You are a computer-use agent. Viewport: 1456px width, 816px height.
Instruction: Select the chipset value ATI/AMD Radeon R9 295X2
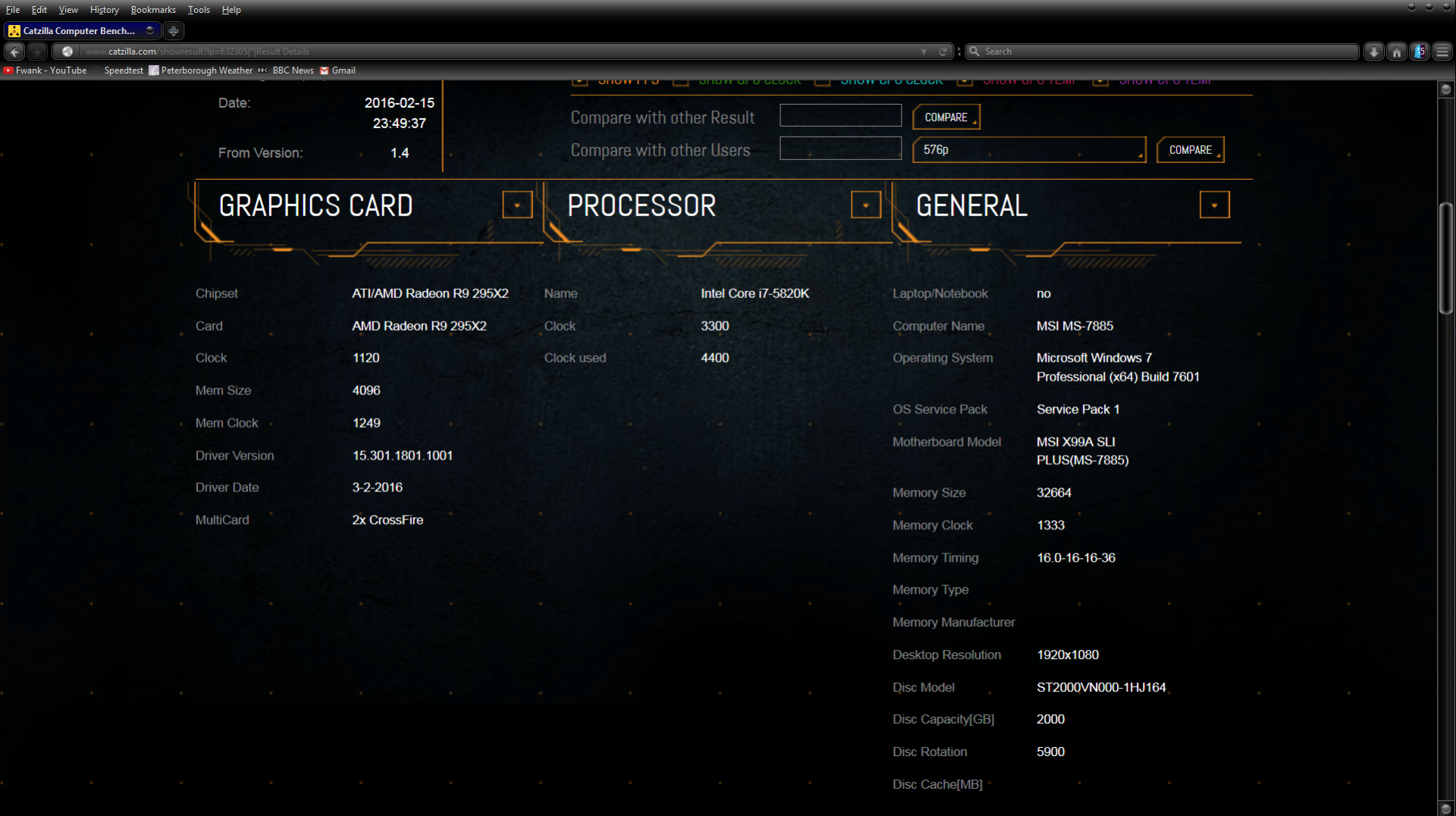pos(430,293)
